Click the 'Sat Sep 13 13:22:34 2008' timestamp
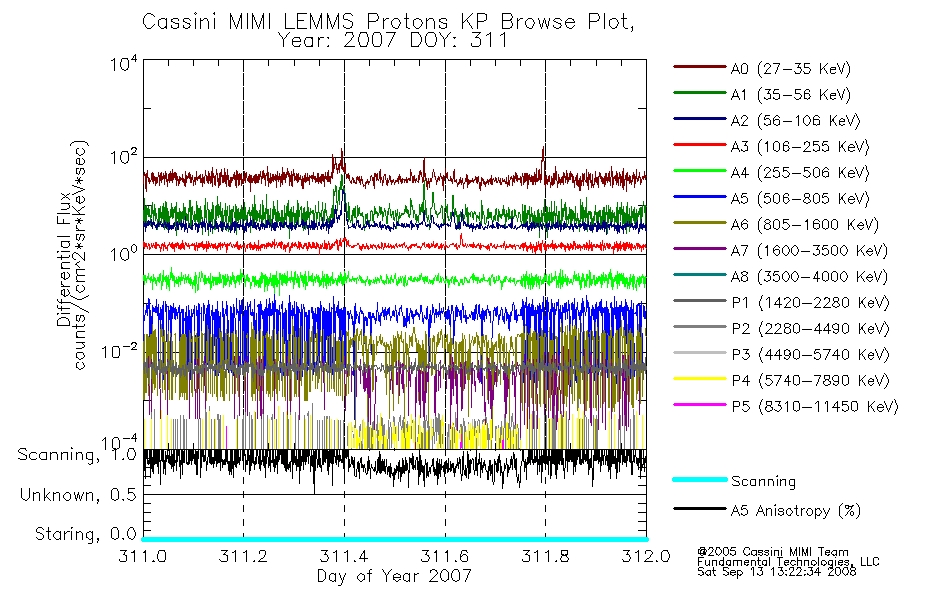The width and height of the screenshot is (950, 600). [x=777, y=572]
